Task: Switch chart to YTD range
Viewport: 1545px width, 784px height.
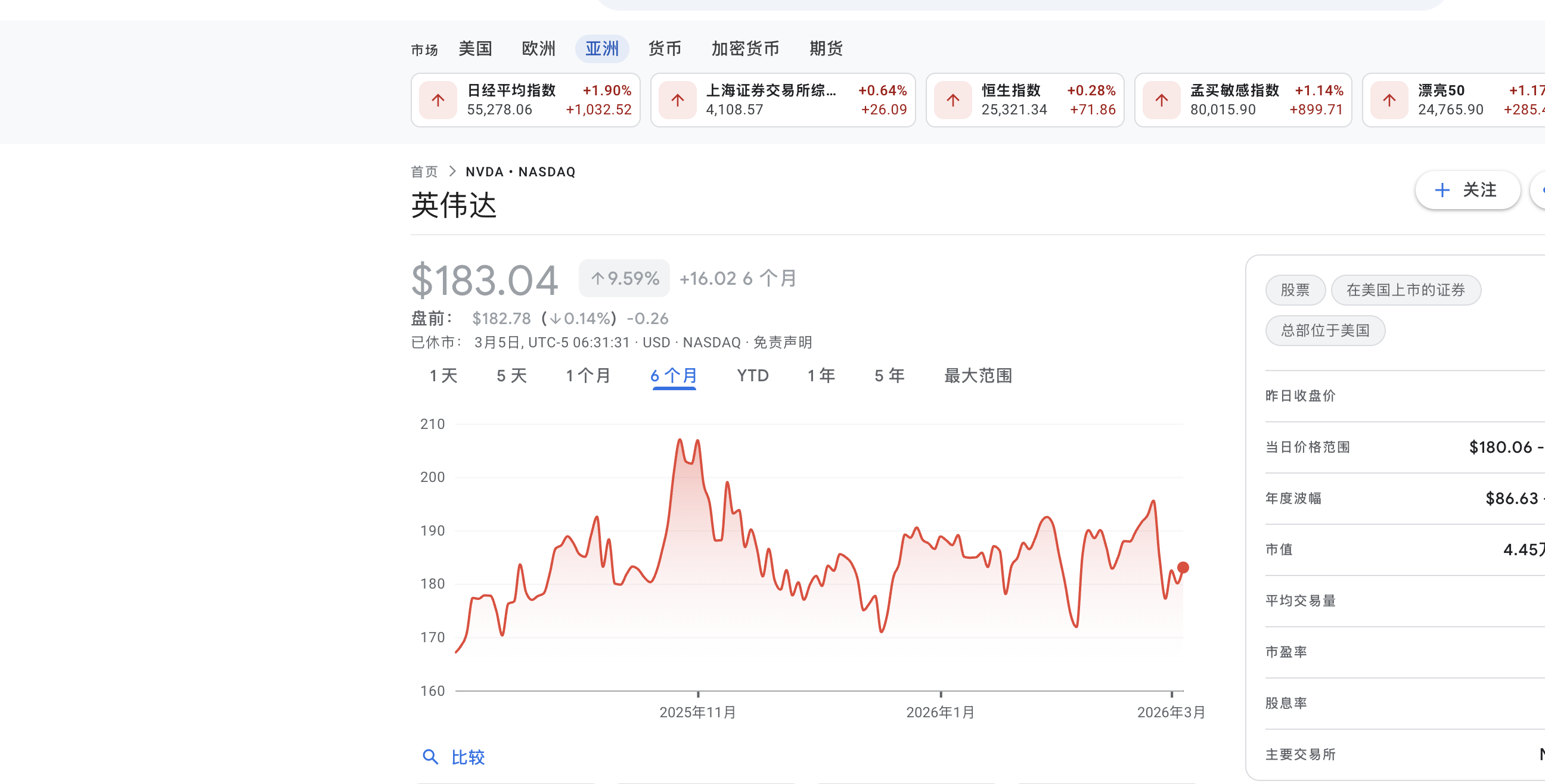Action: 752,376
